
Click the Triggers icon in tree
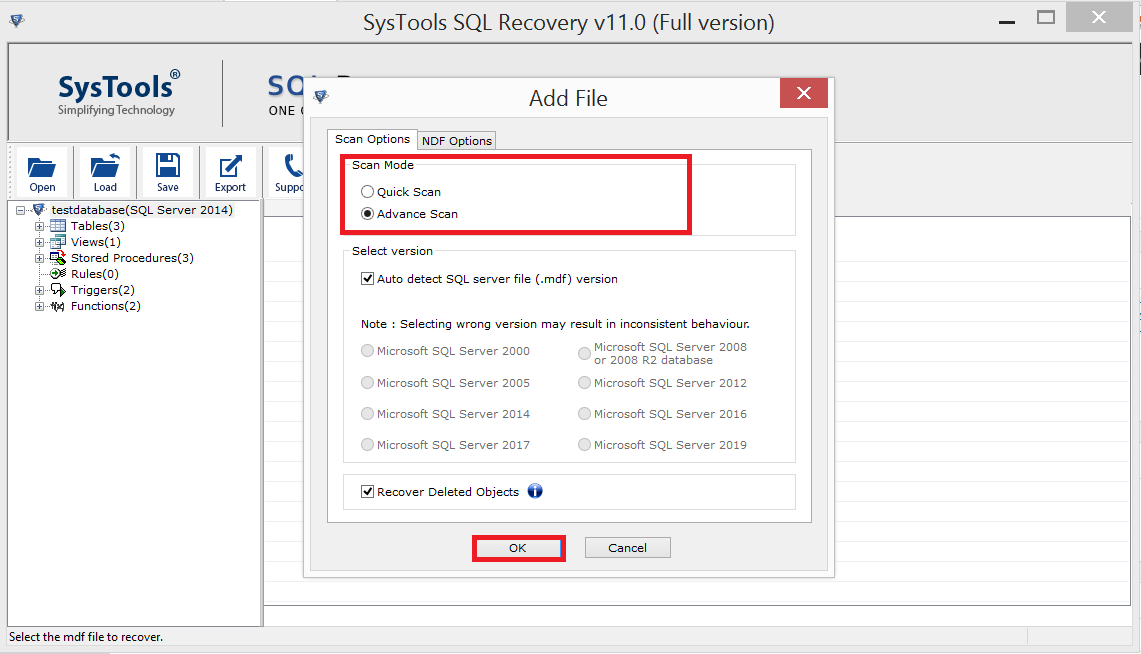tap(57, 290)
